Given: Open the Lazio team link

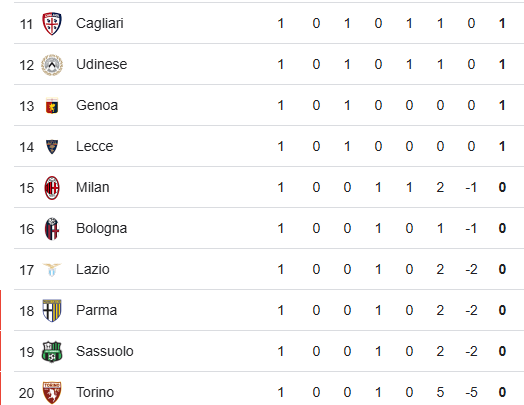Looking at the screenshot, I should pos(93,269).
